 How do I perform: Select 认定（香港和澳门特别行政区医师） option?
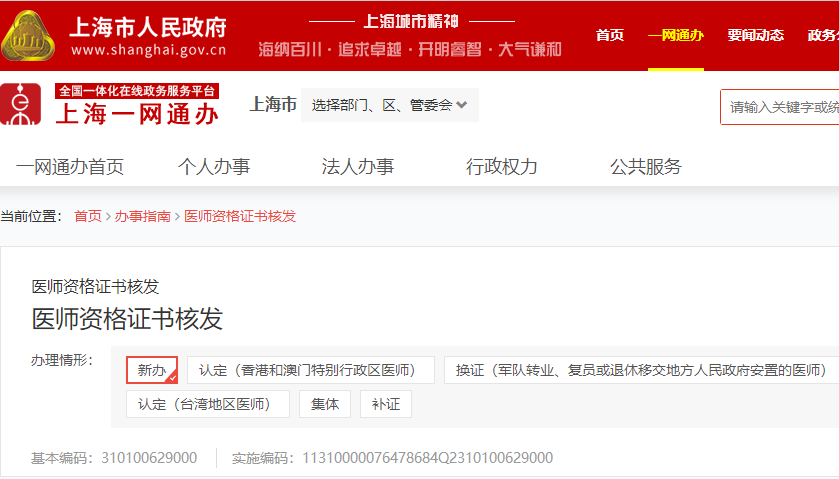[310, 370]
